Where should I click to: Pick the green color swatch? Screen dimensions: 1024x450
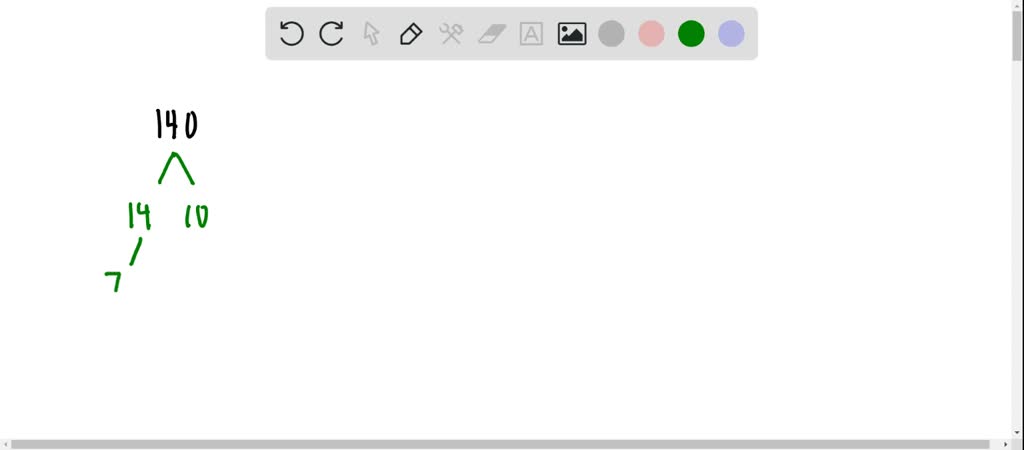[691, 33]
